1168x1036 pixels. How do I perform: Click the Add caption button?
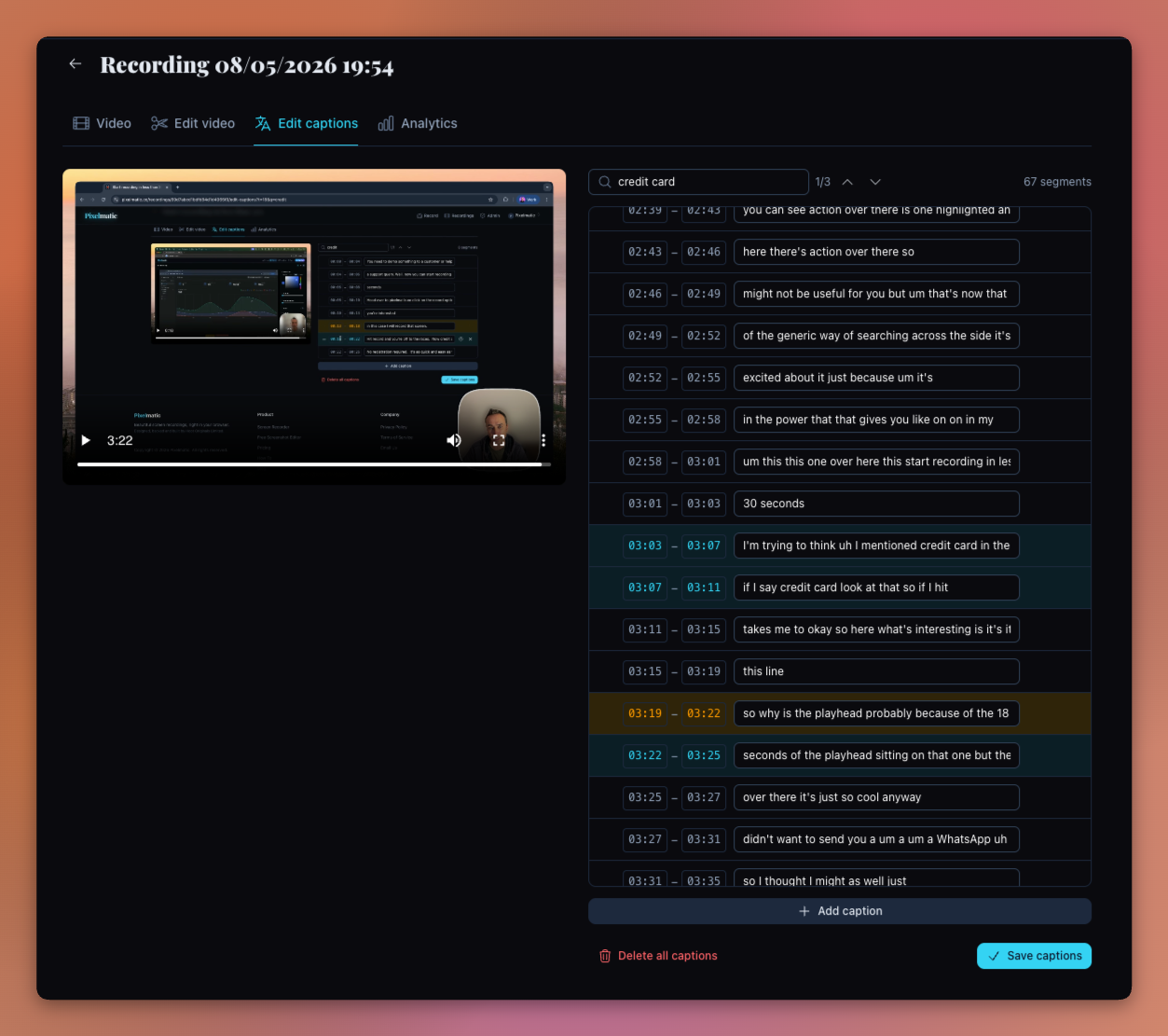[x=840, y=911]
